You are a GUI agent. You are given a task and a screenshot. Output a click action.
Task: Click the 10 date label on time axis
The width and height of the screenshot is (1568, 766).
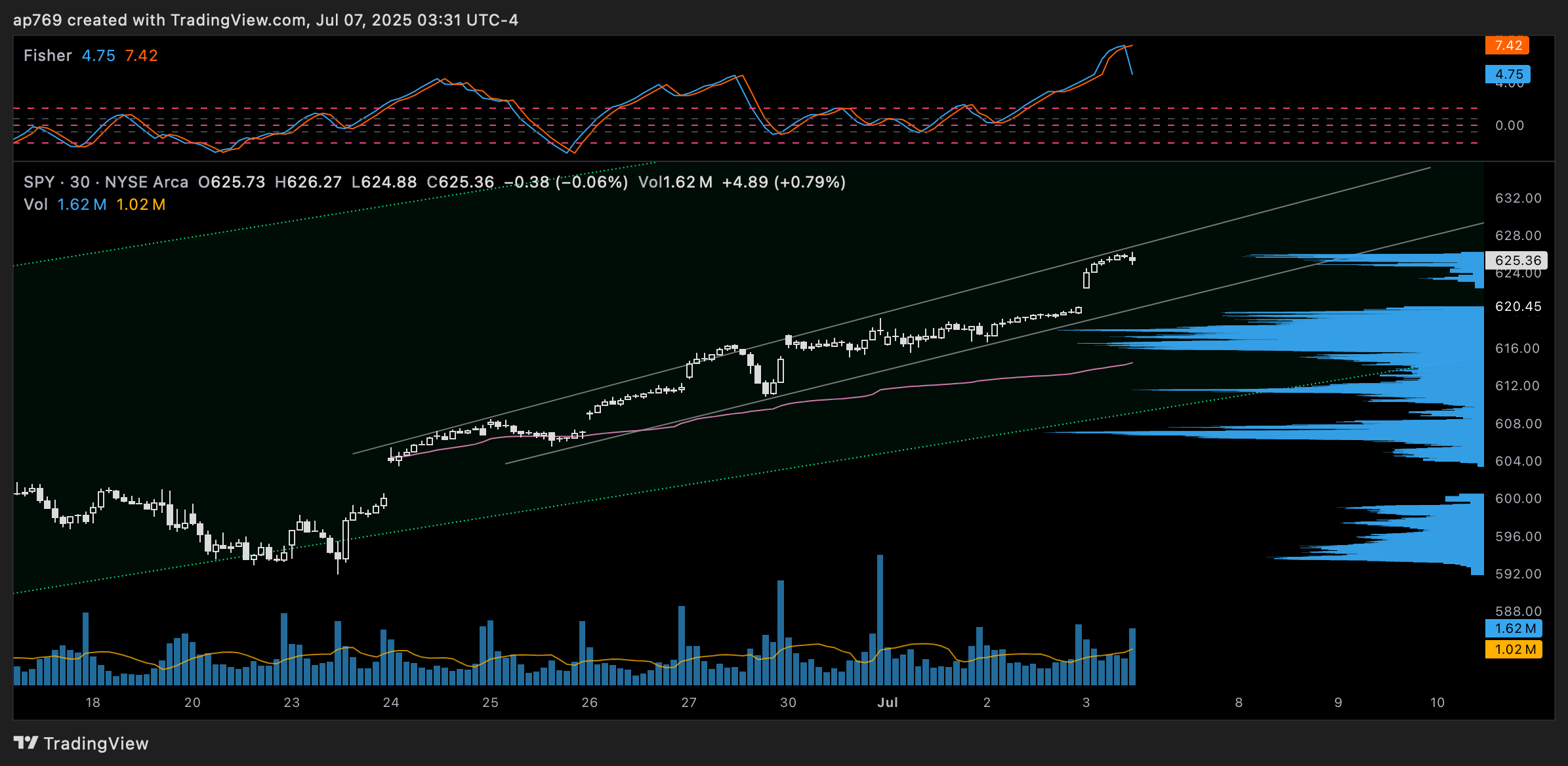pos(1437,702)
